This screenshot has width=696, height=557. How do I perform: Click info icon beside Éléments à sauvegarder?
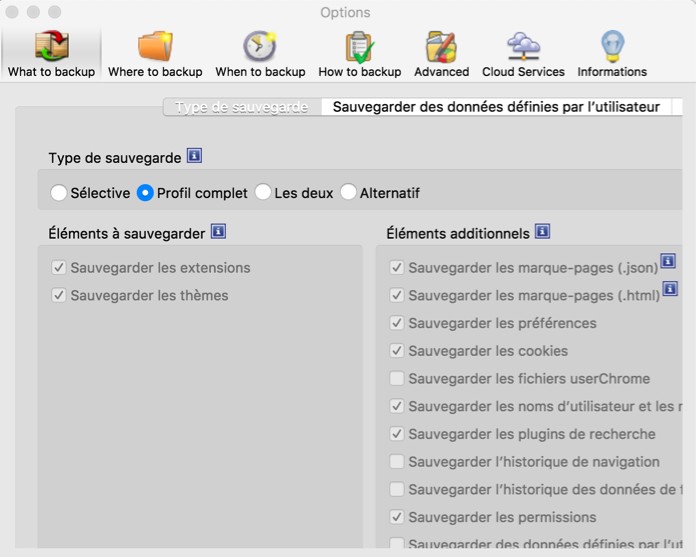pos(218,231)
